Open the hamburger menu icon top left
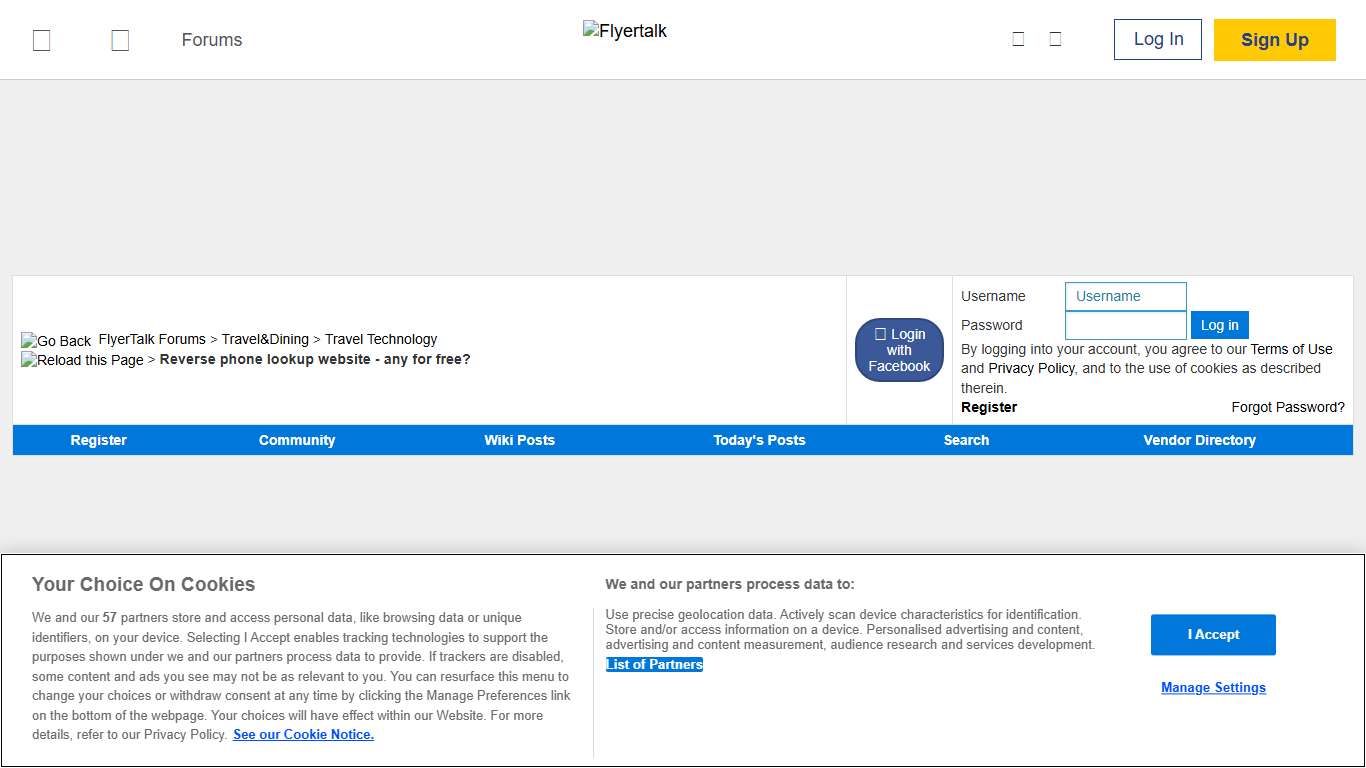The height and width of the screenshot is (768, 1366). coord(41,40)
